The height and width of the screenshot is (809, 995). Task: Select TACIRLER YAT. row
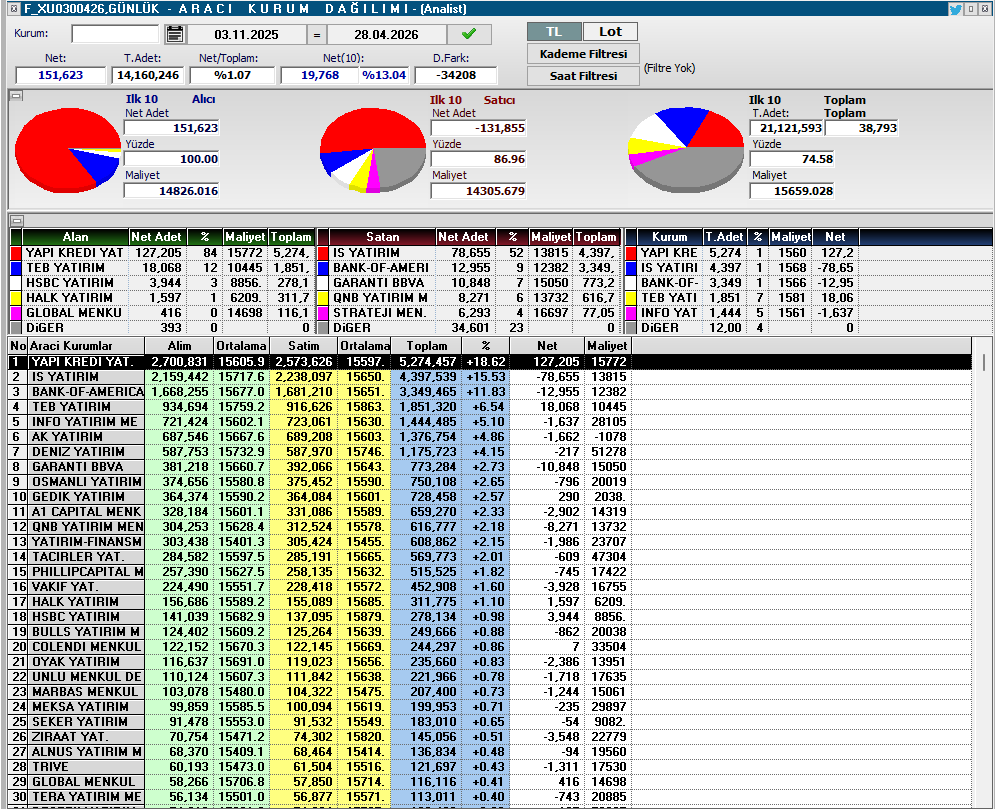tap(490, 557)
